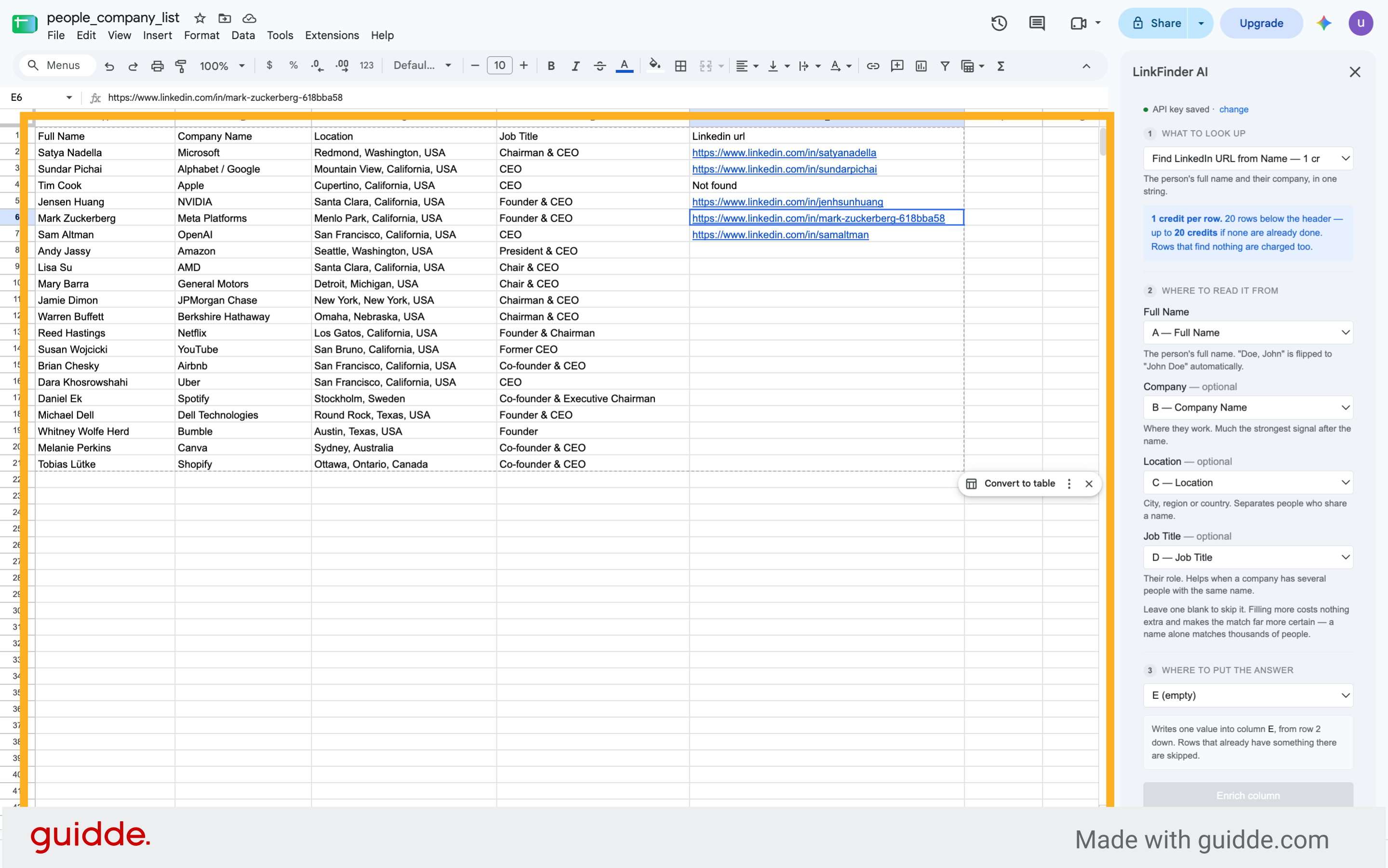Change the Full Name column dropdown
This screenshot has width=1388, height=868.
1248,333
